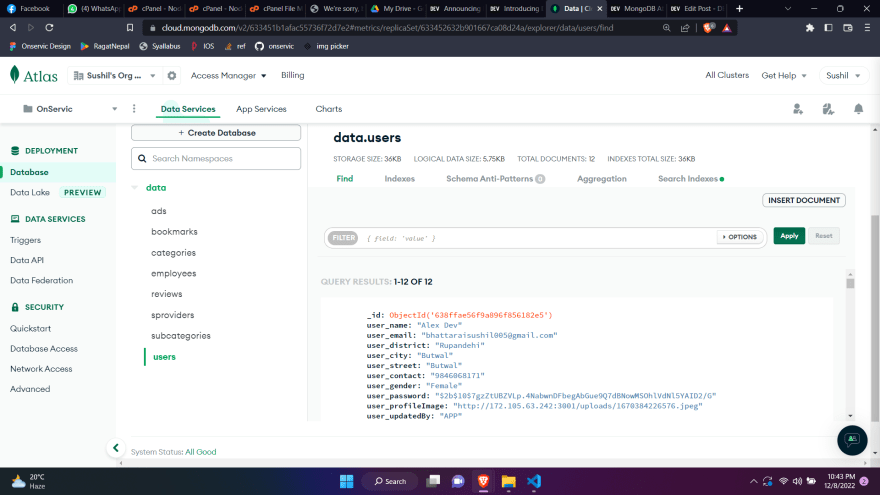This screenshot has height=495, width=880.
Task: Open Brave Shields lion icon
Action: click(708, 28)
